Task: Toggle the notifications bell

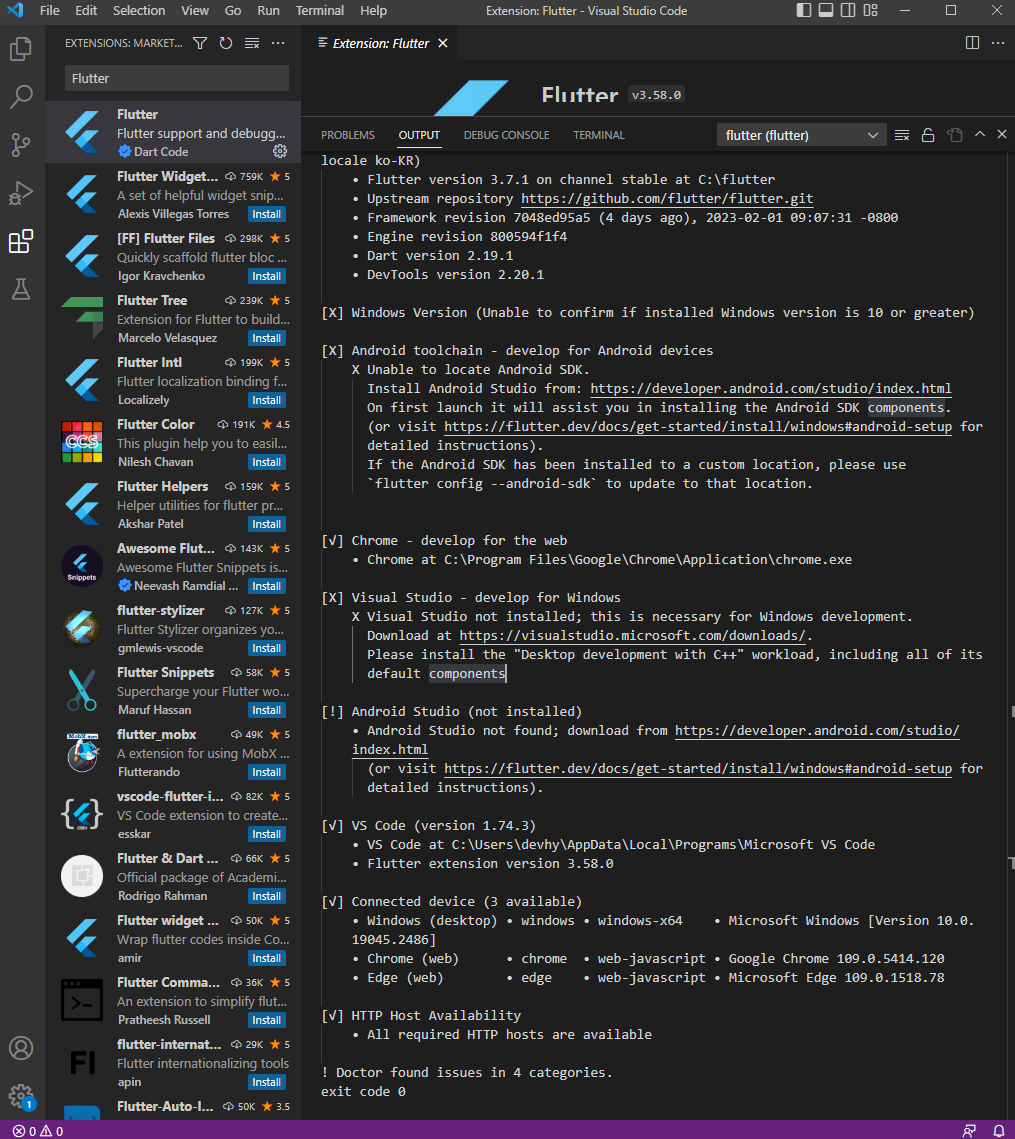Action: click(1001, 1131)
